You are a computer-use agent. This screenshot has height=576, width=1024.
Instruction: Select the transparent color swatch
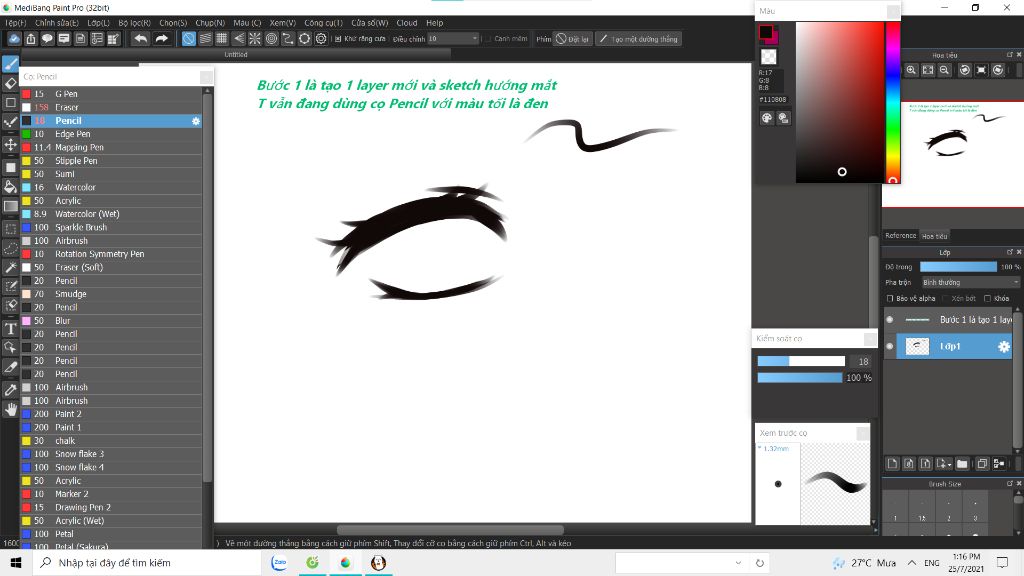click(x=769, y=57)
